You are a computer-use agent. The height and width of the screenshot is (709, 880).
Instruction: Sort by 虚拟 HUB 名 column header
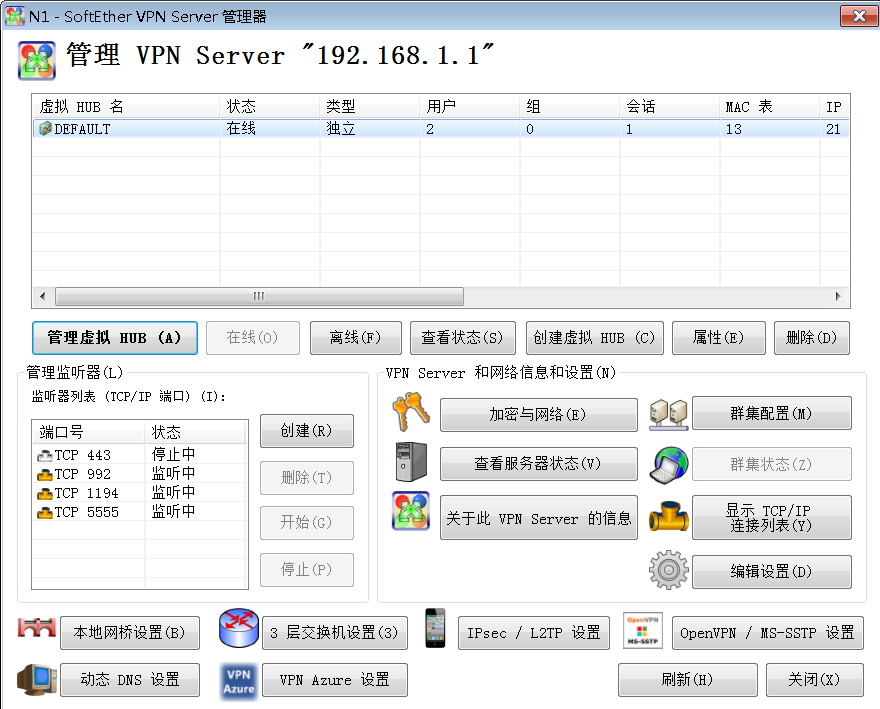point(126,107)
